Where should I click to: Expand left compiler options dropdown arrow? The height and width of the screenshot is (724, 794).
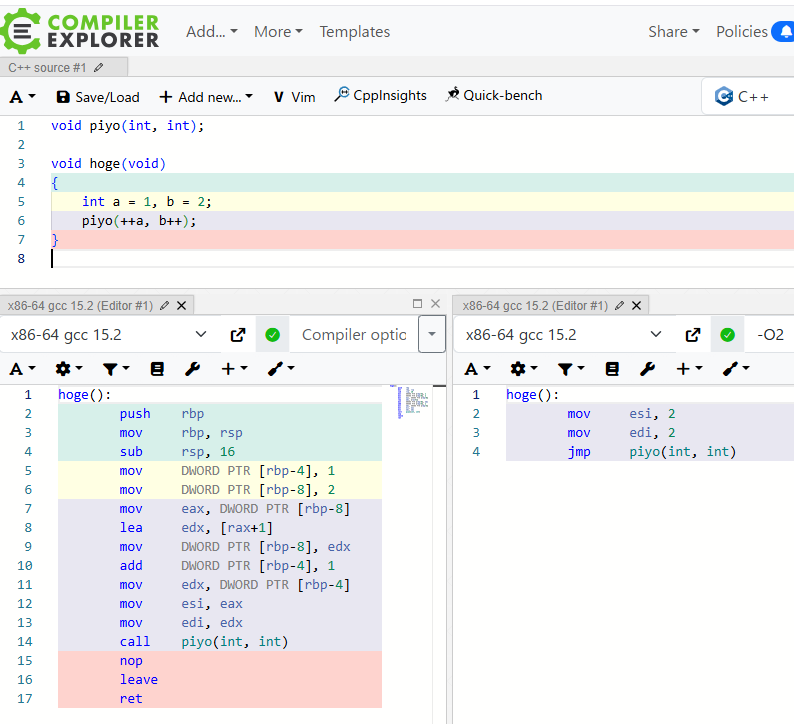click(x=432, y=334)
